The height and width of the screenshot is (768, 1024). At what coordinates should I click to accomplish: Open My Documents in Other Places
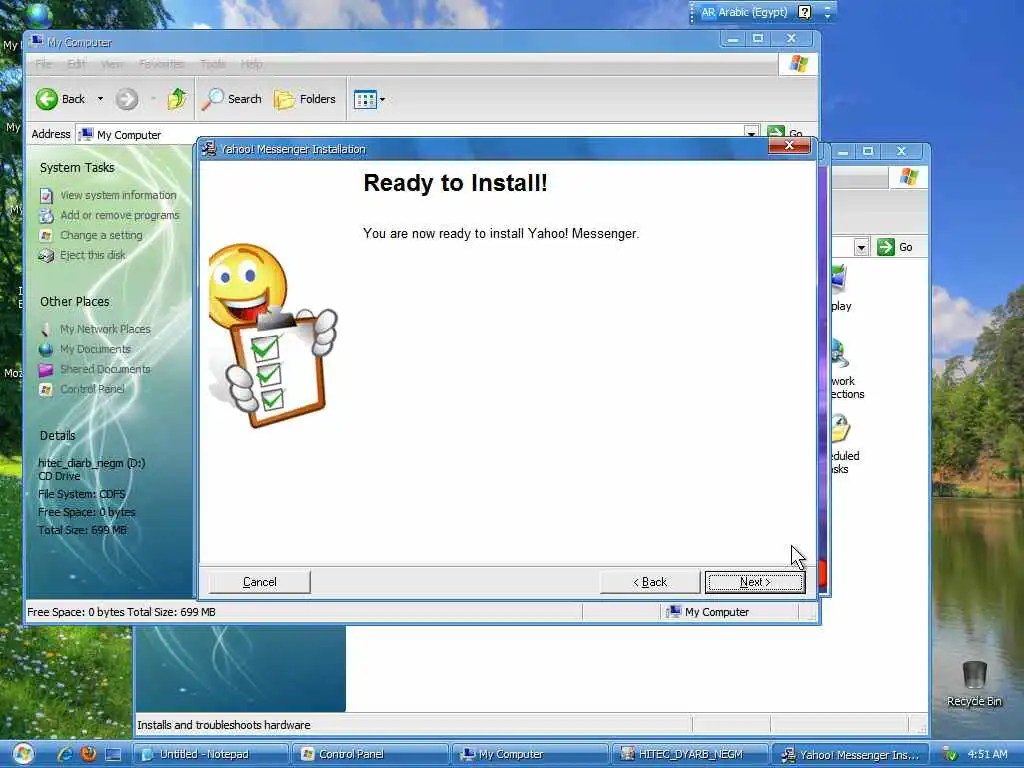pos(95,349)
